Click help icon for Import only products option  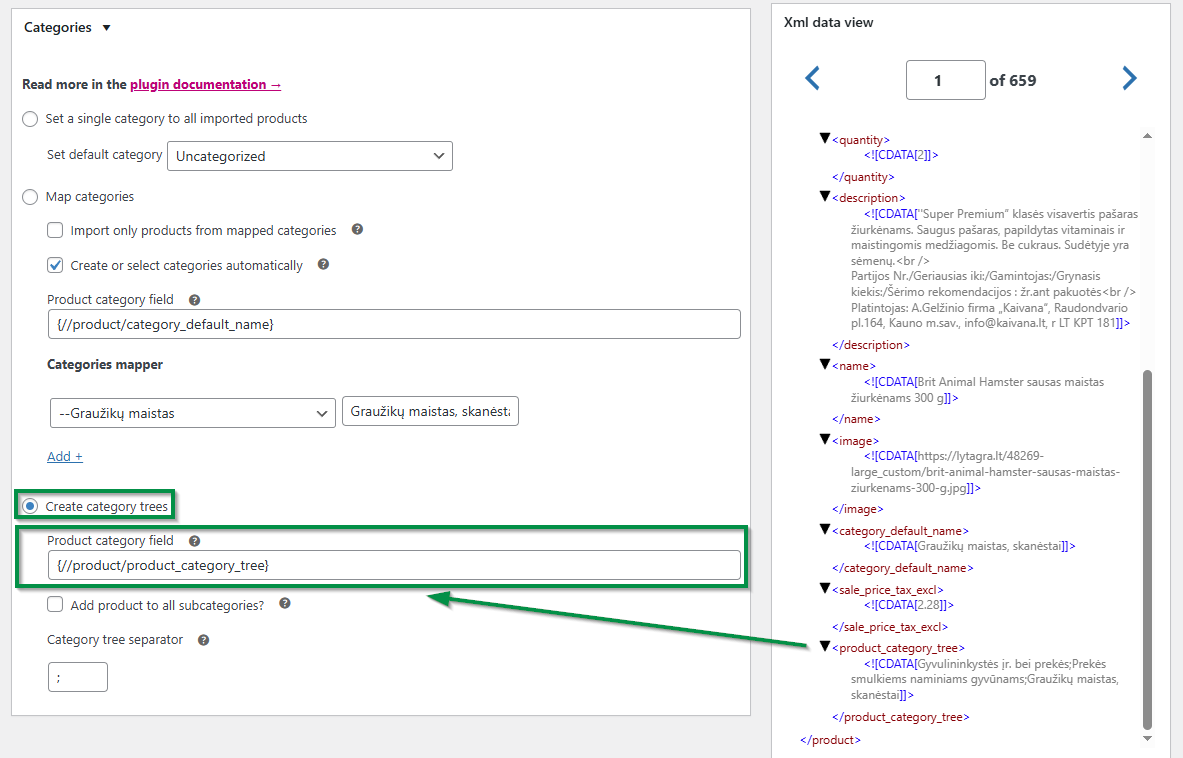[x=357, y=230]
